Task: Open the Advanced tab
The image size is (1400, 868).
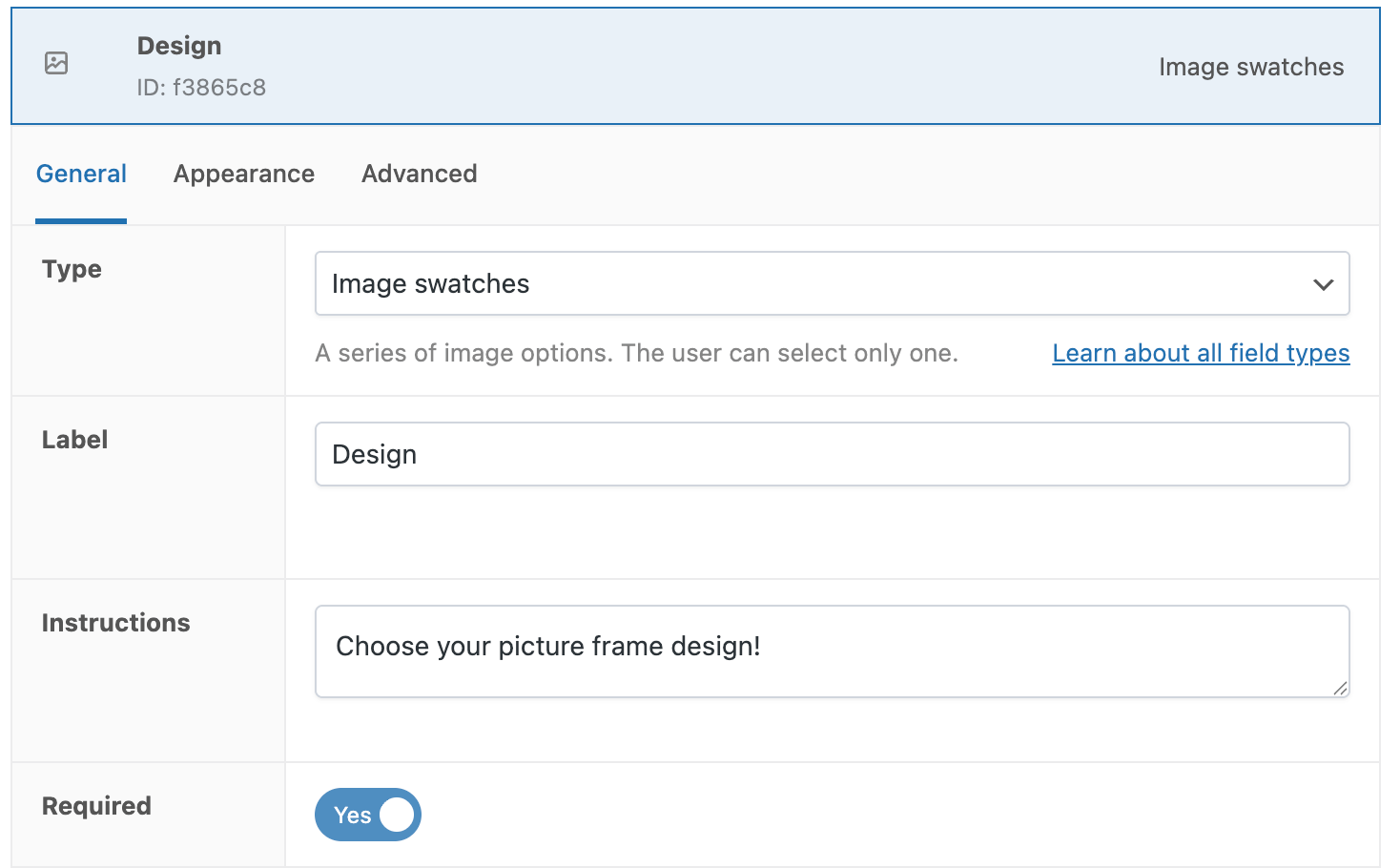Action: (x=419, y=174)
